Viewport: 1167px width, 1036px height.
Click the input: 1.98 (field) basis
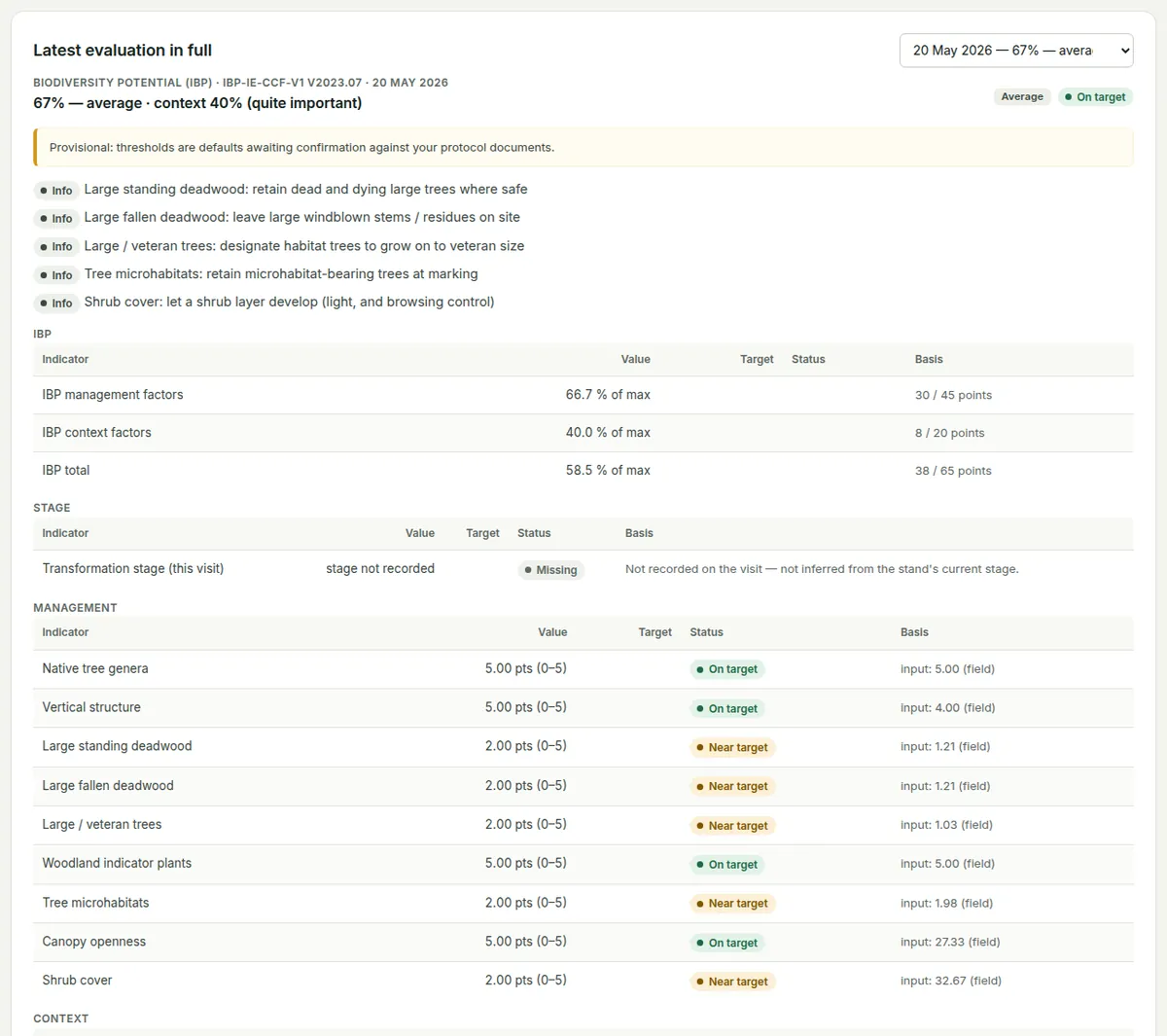946,904
